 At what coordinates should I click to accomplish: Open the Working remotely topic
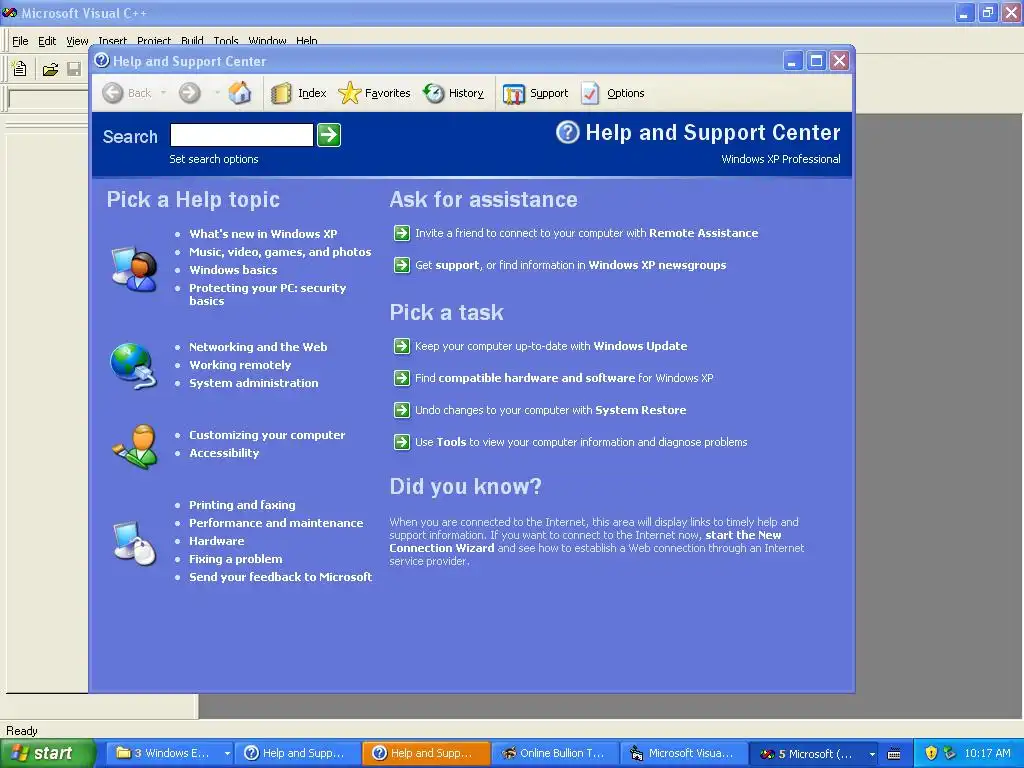pos(240,365)
